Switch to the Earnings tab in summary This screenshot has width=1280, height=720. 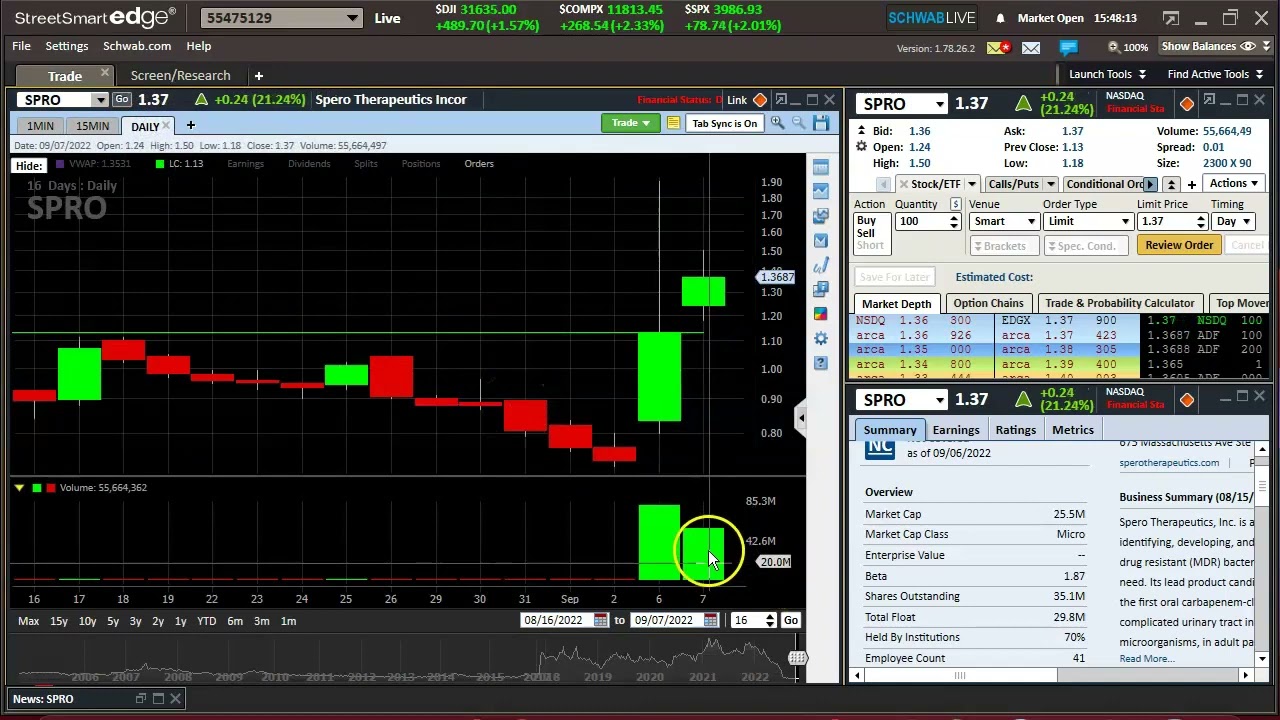point(956,430)
